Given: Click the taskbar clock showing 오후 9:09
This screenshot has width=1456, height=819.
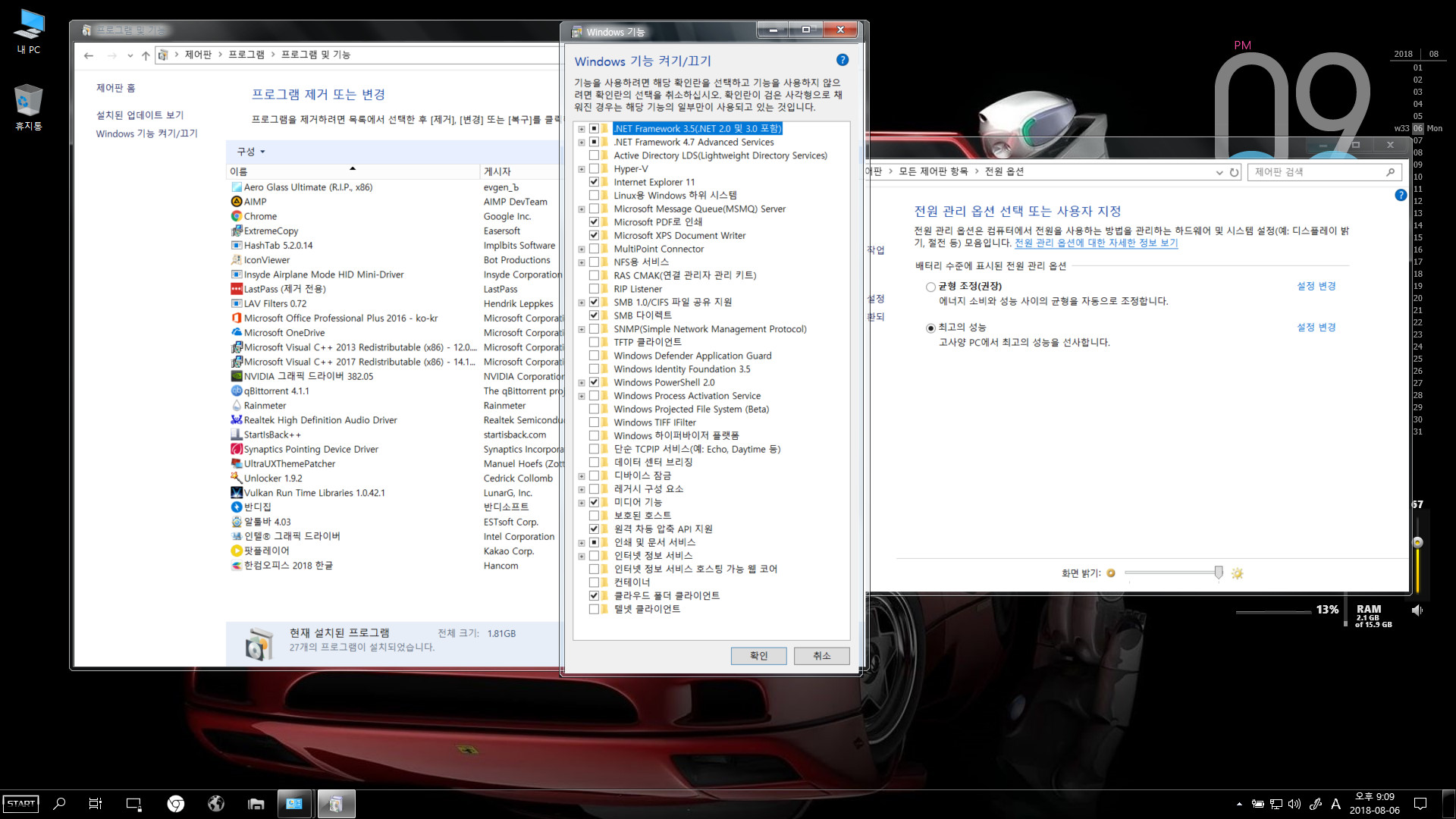Looking at the screenshot, I should point(1374,803).
